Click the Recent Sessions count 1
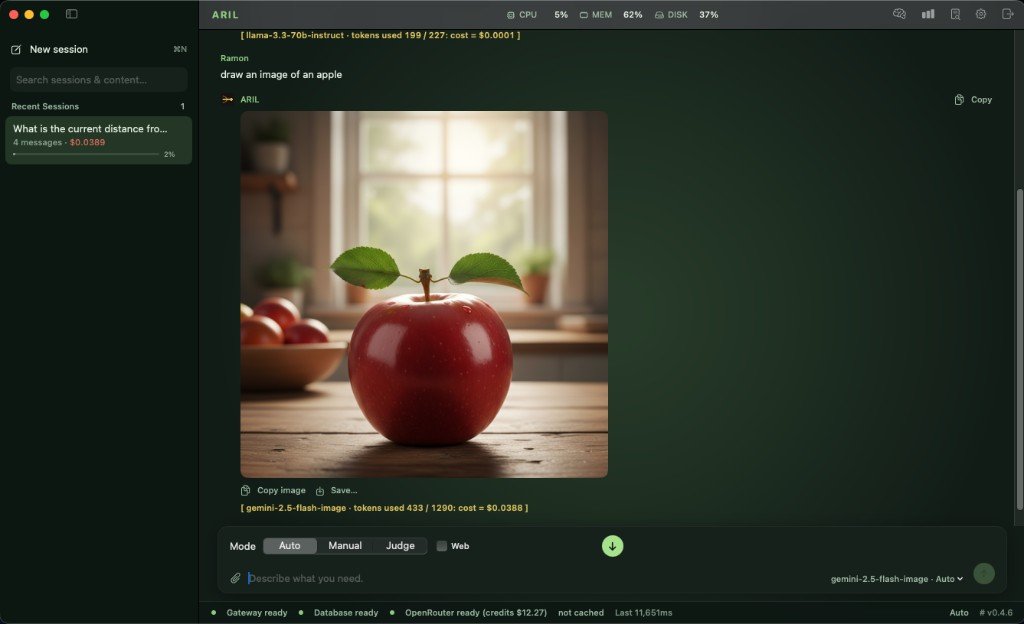1024x624 pixels. pyautogui.click(x=182, y=106)
